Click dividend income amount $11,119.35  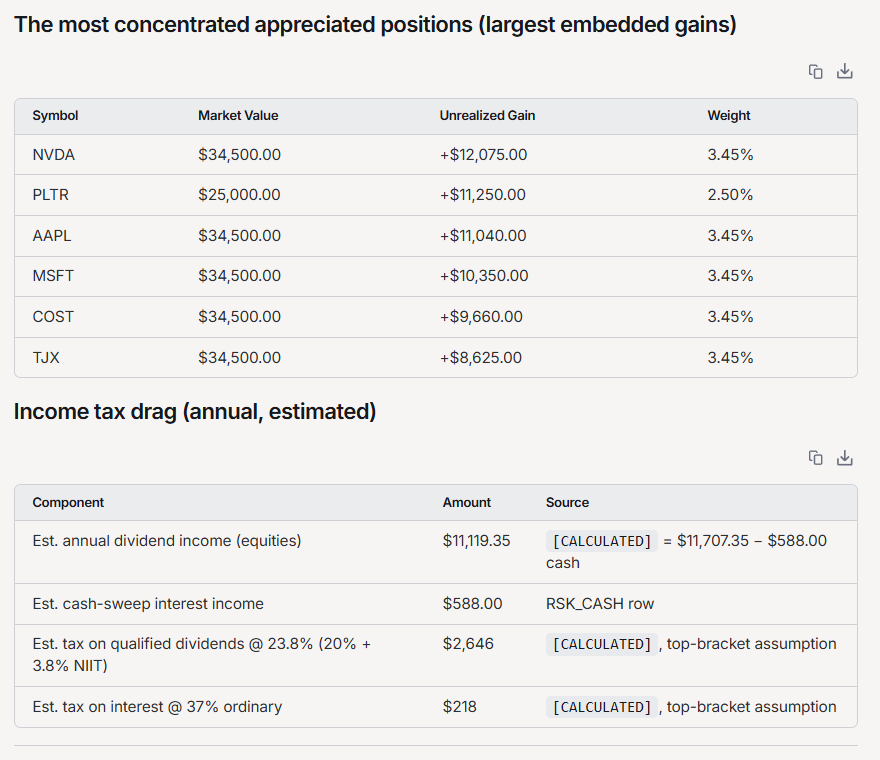click(476, 541)
